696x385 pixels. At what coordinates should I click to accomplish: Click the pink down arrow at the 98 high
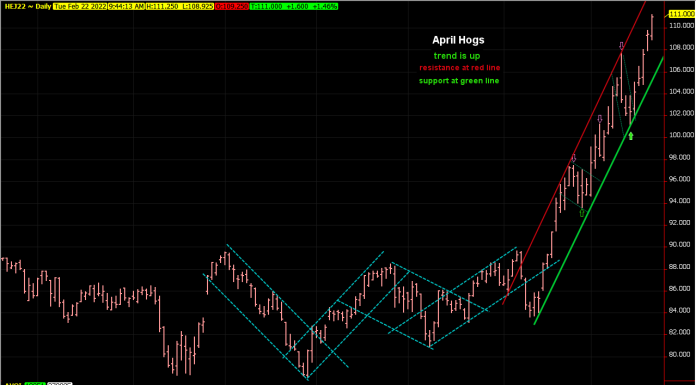point(573,159)
